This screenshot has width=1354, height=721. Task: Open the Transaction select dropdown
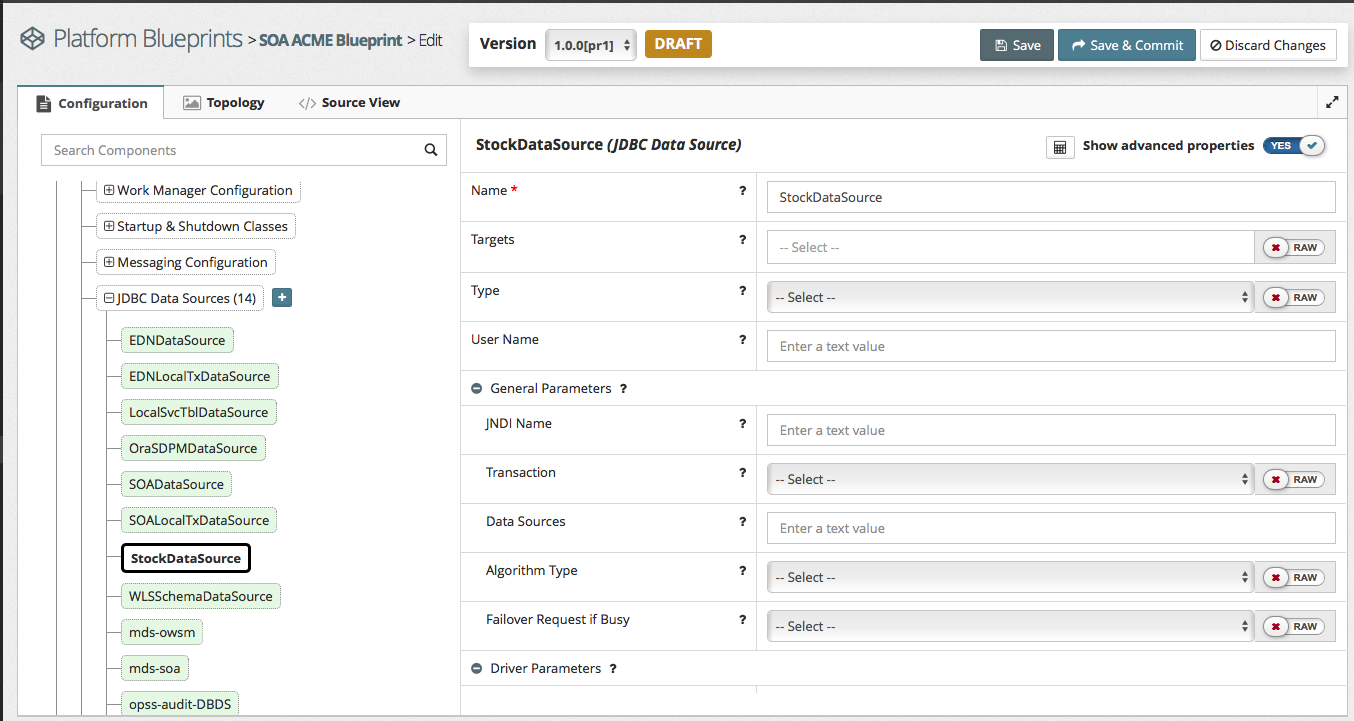click(1009, 479)
